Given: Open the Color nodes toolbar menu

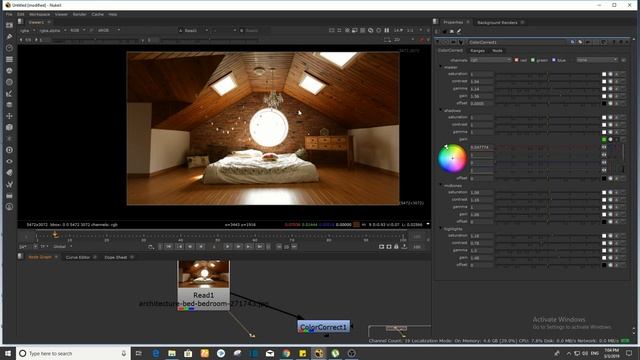Looking at the screenshot, I should (x=9, y=71).
